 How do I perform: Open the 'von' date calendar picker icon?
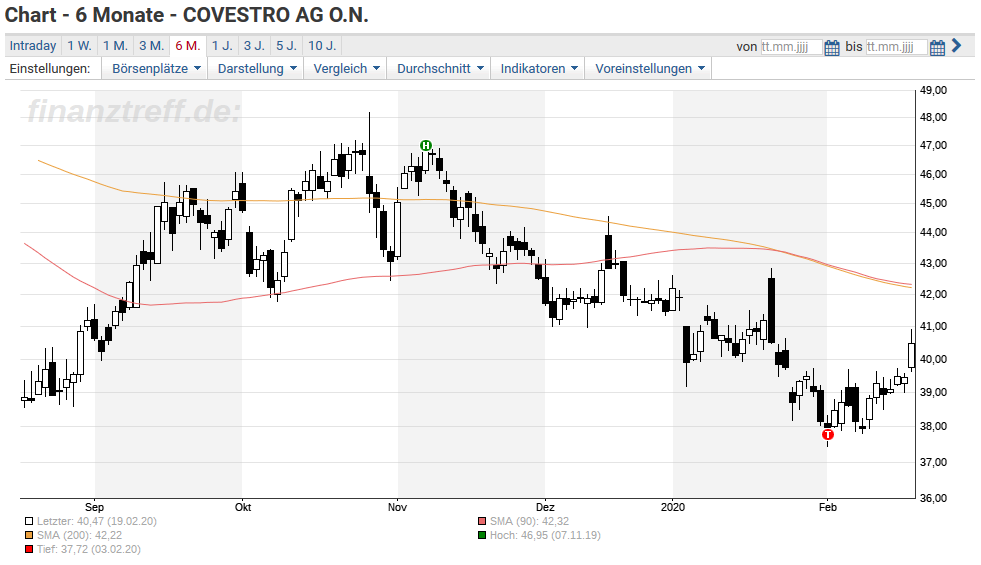tap(831, 48)
